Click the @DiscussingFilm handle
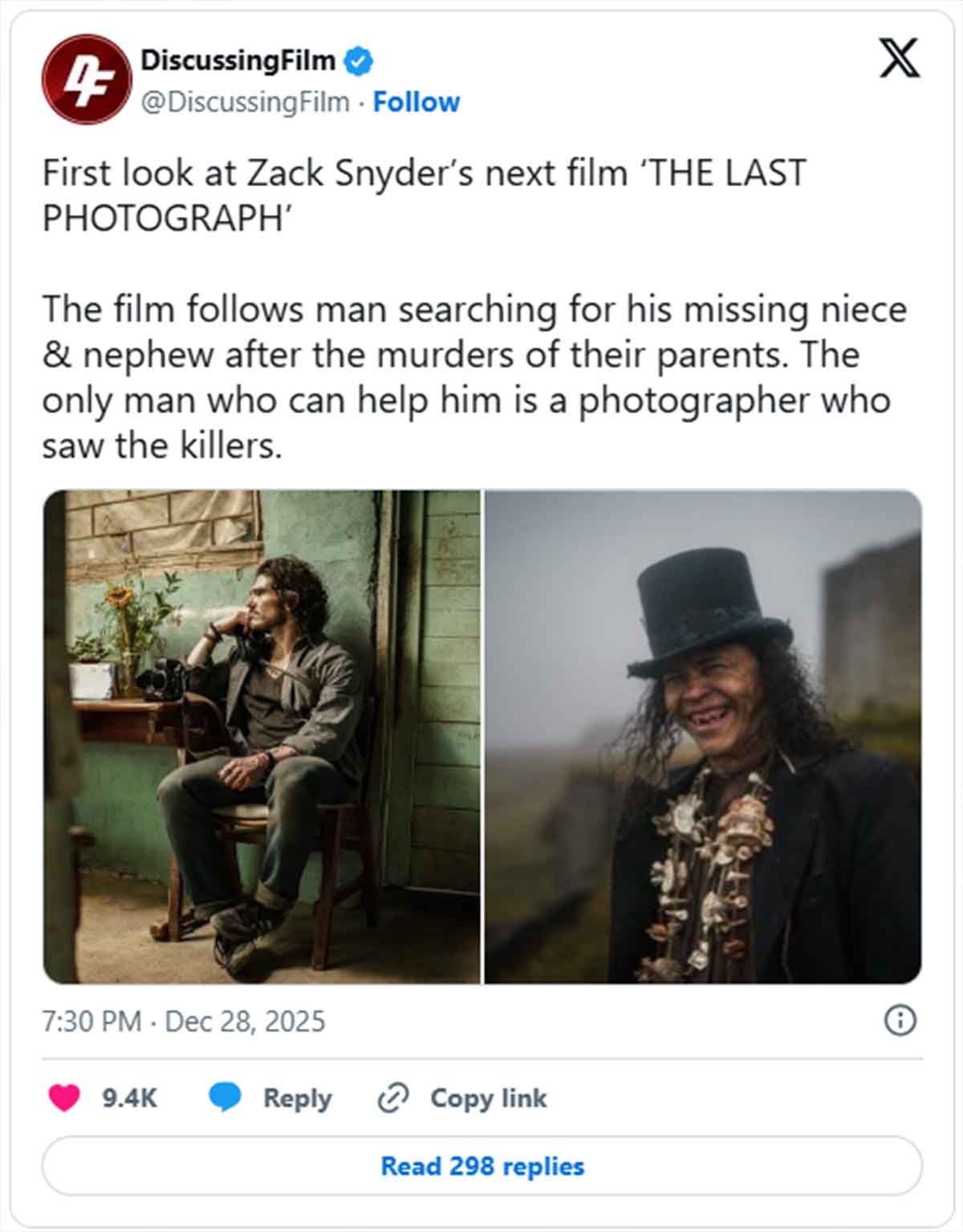963x1232 pixels. click(240, 102)
